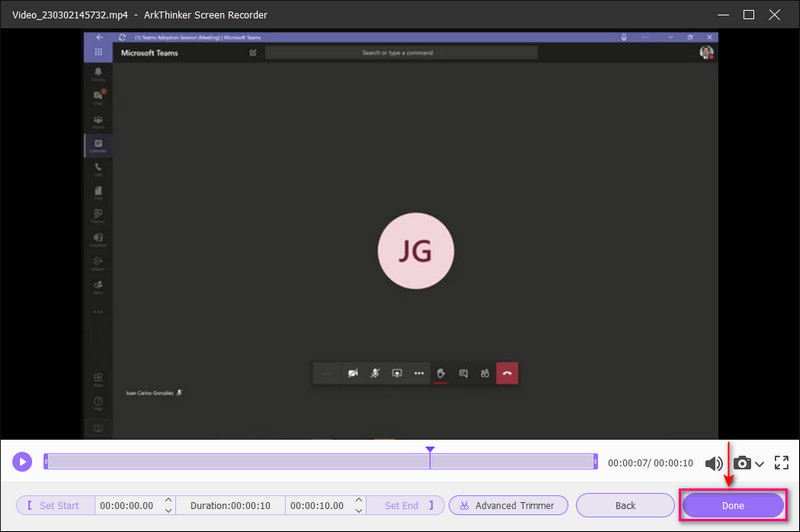Focus the start time 00:00:00.00 field
Screen dimensions: 800x532
pos(127,505)
